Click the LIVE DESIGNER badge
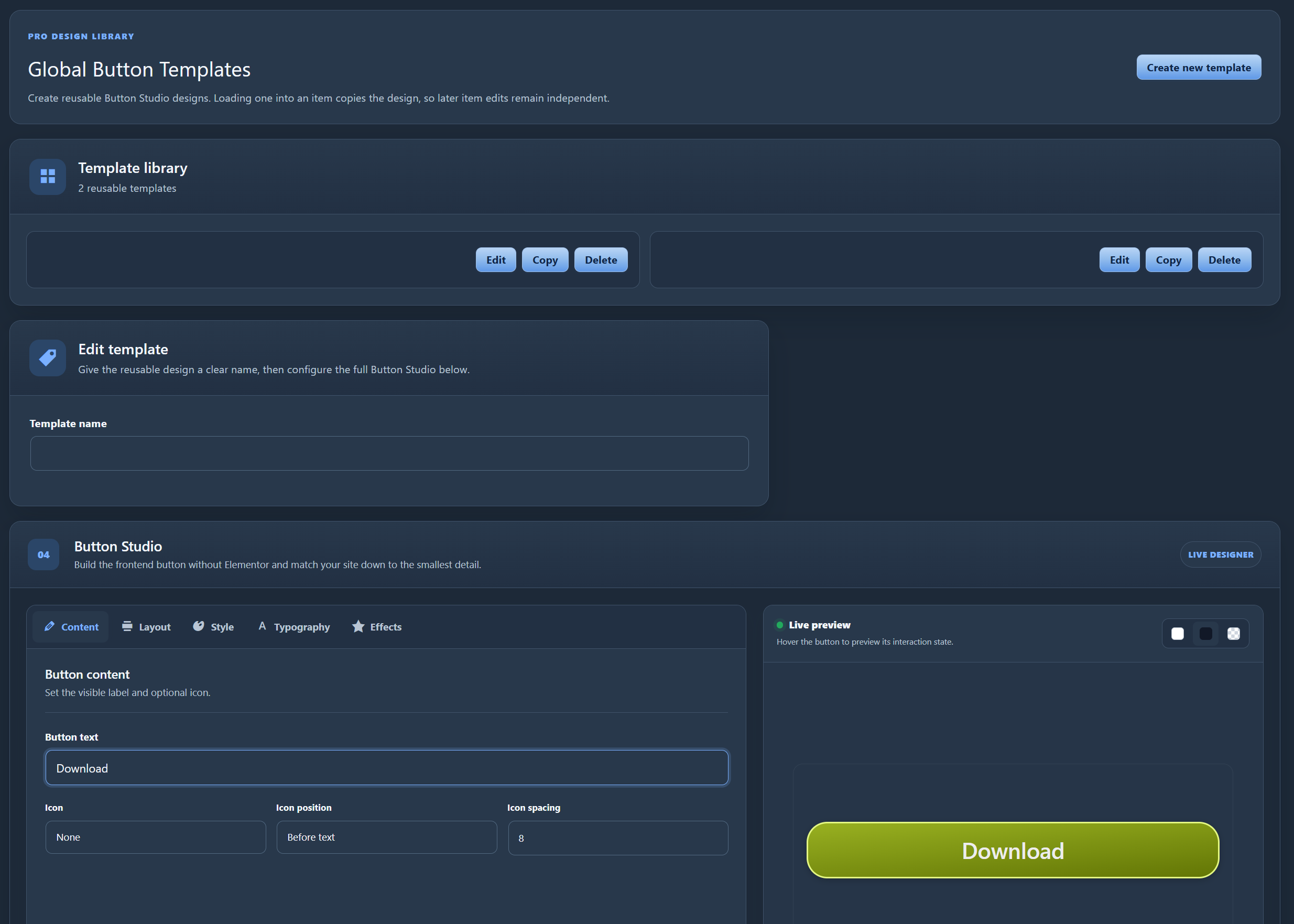The width and height of the screenshot is (1294, 924). (x=1220, y=555)
